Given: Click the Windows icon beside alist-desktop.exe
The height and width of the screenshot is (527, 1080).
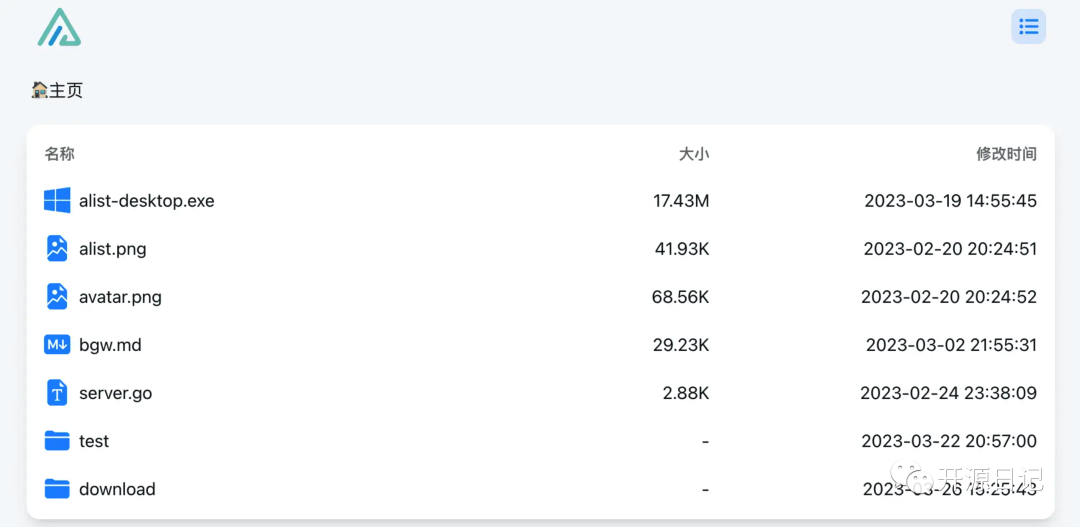Looking at the screenshot, I should [57, 201].
